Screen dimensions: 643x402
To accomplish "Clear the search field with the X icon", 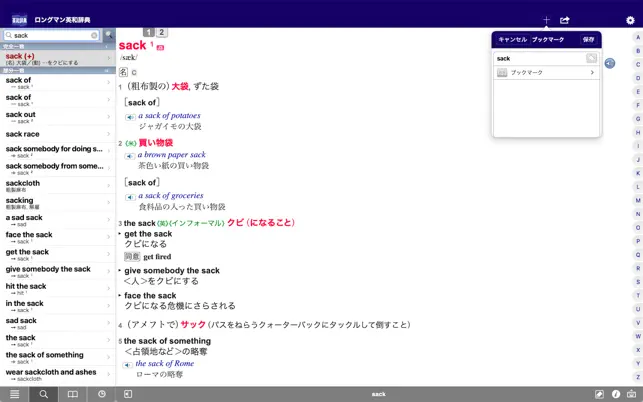I will pyautogui.click(x=94, y=36).
